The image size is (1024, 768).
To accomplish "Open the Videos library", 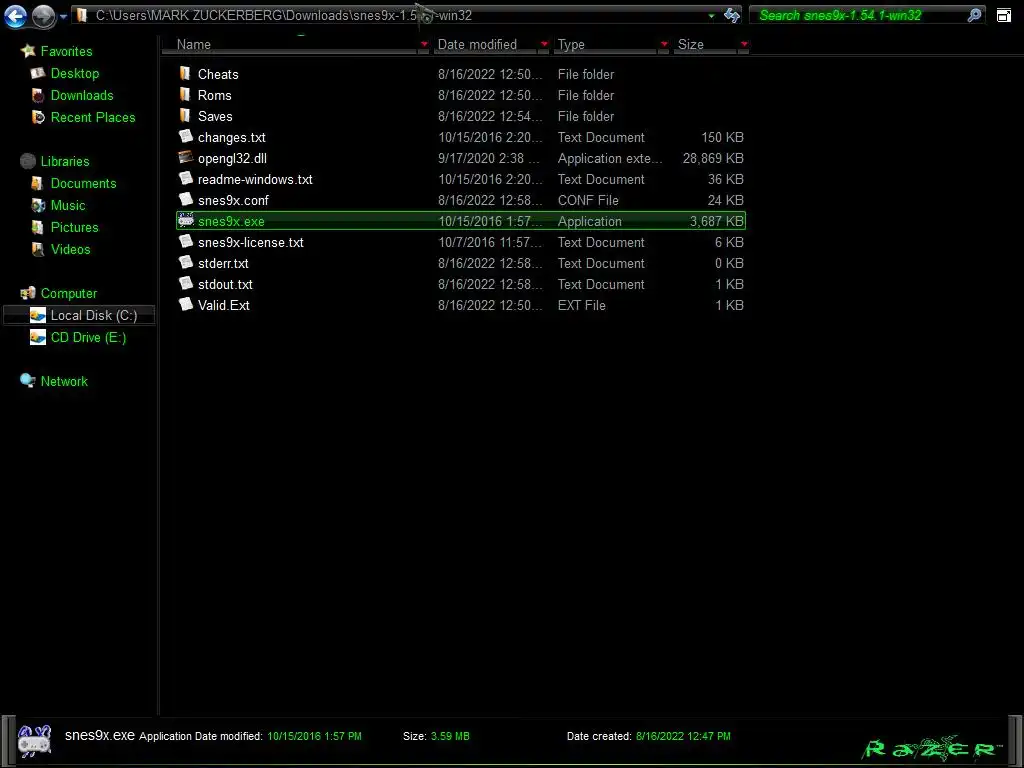I will coord(71,249).
